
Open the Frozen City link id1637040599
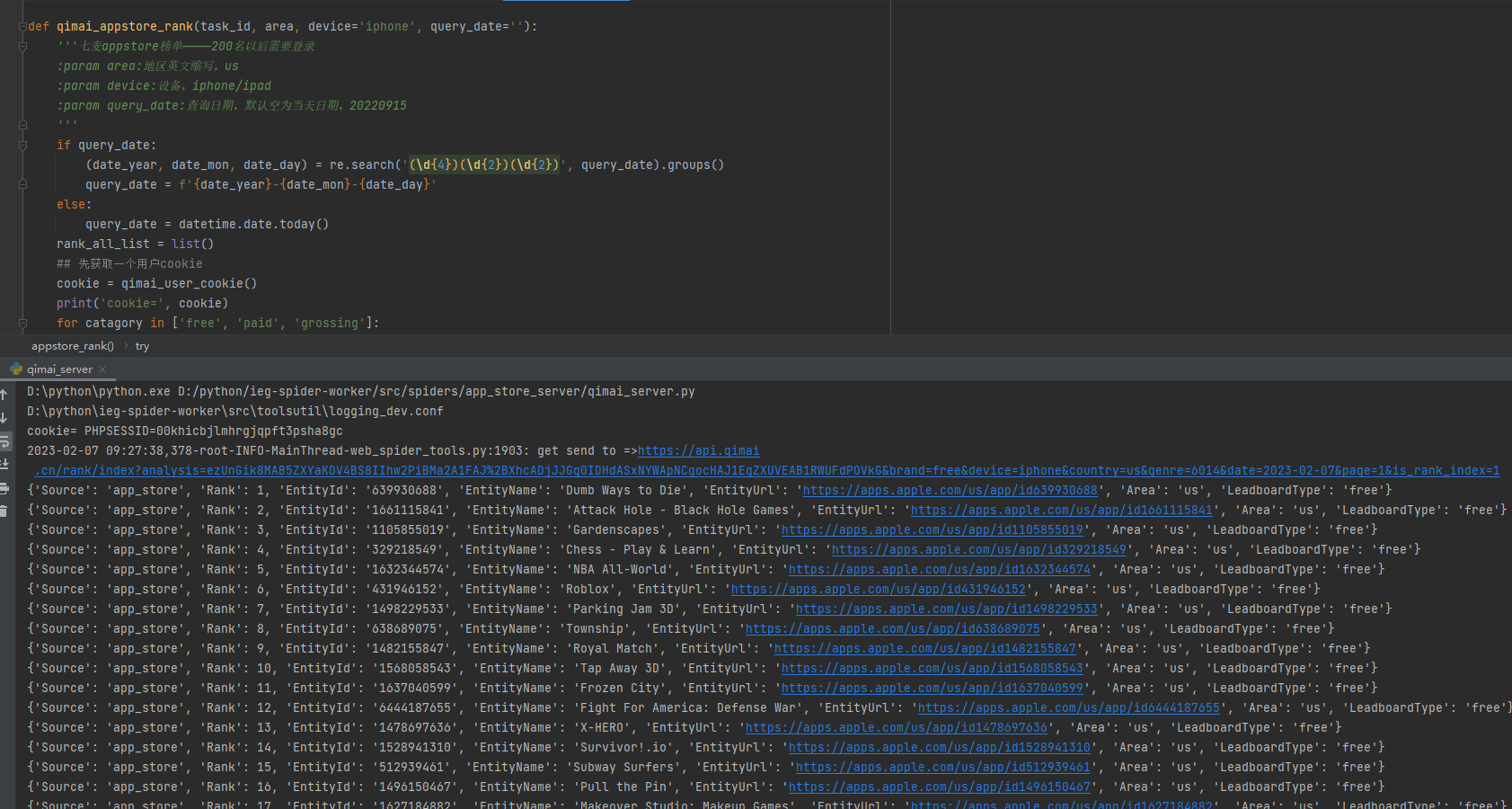[932, 688]
